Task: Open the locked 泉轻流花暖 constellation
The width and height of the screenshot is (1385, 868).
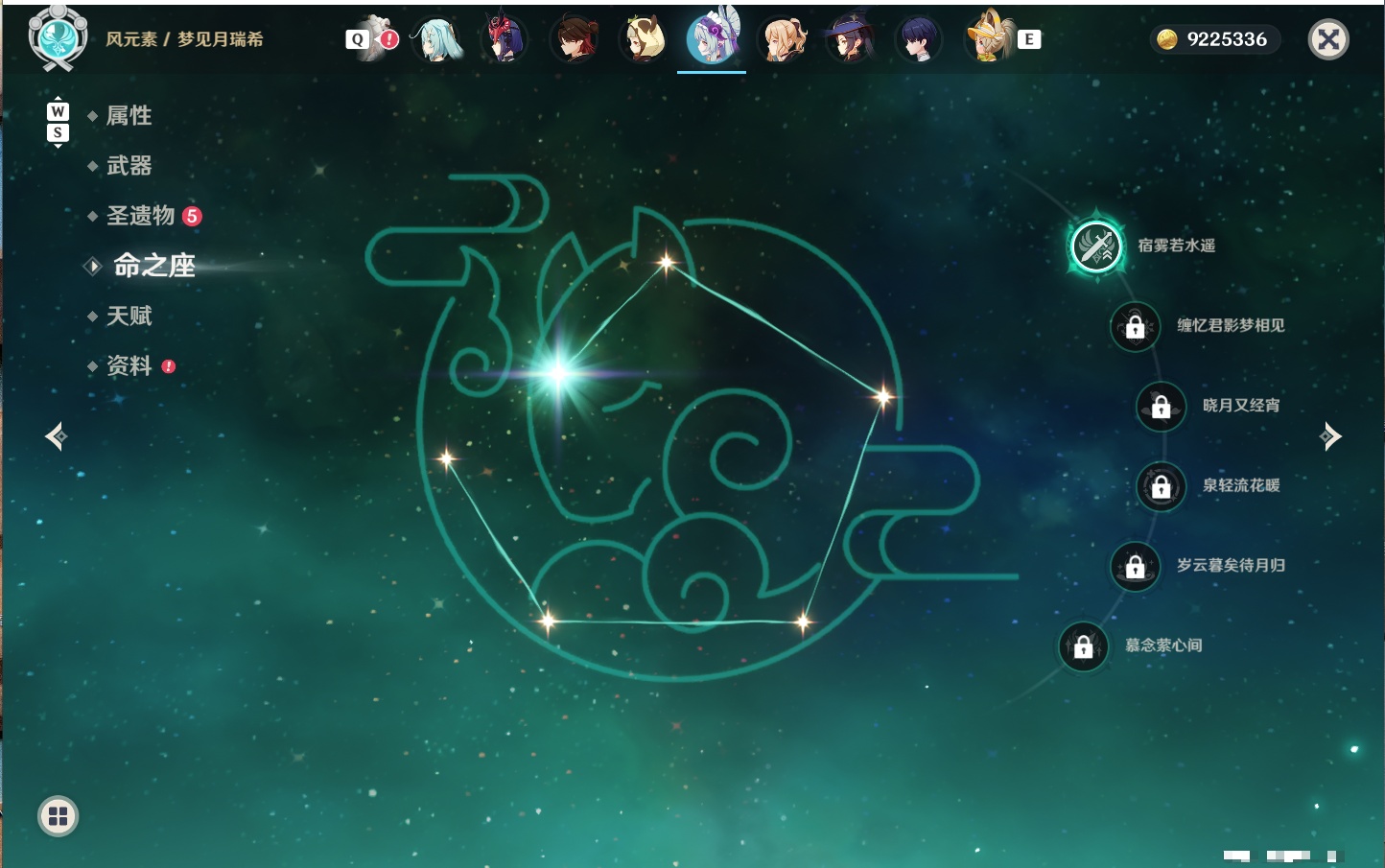Action: (x=1162, y=486)
